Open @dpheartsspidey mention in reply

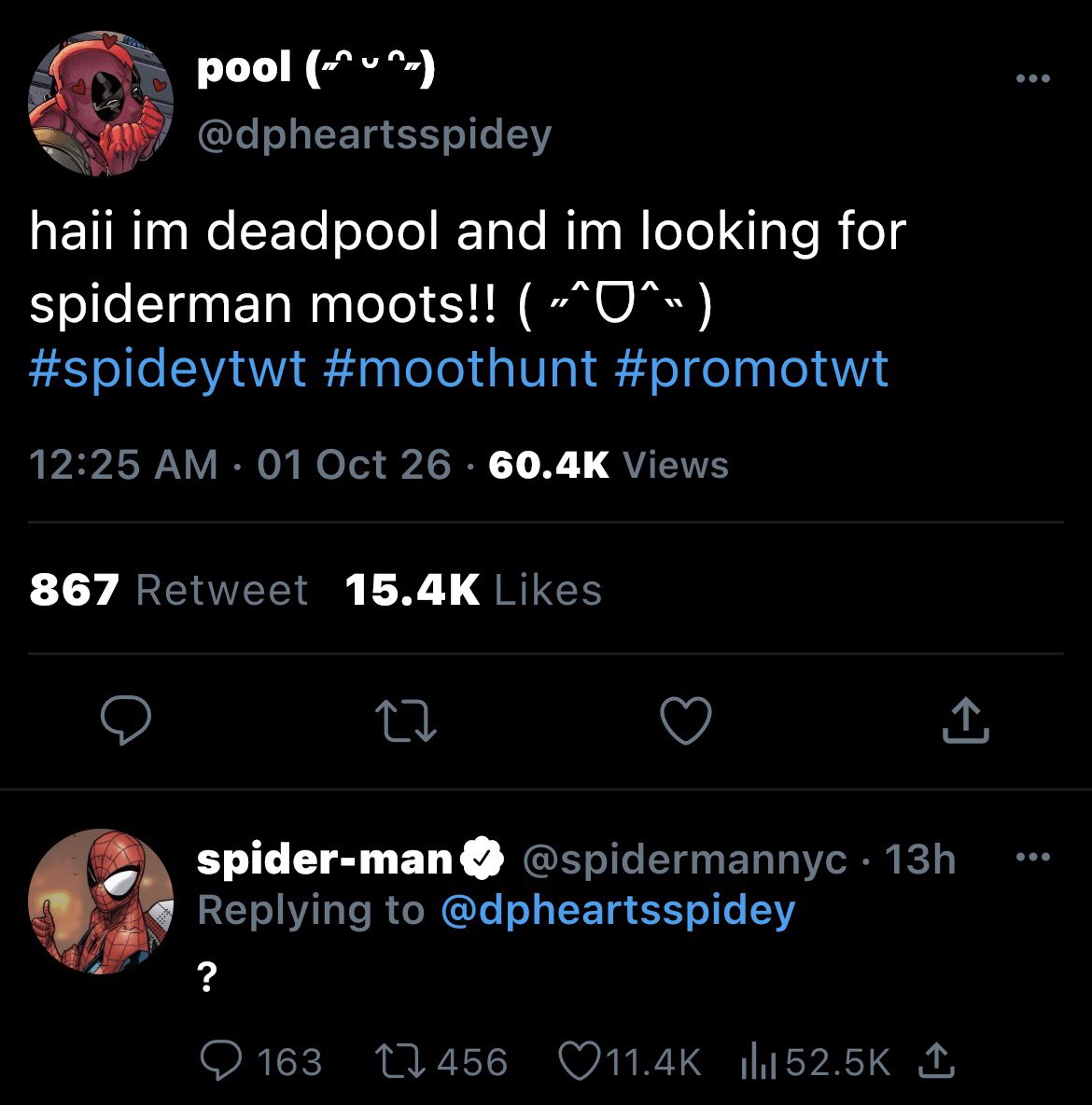618,910
